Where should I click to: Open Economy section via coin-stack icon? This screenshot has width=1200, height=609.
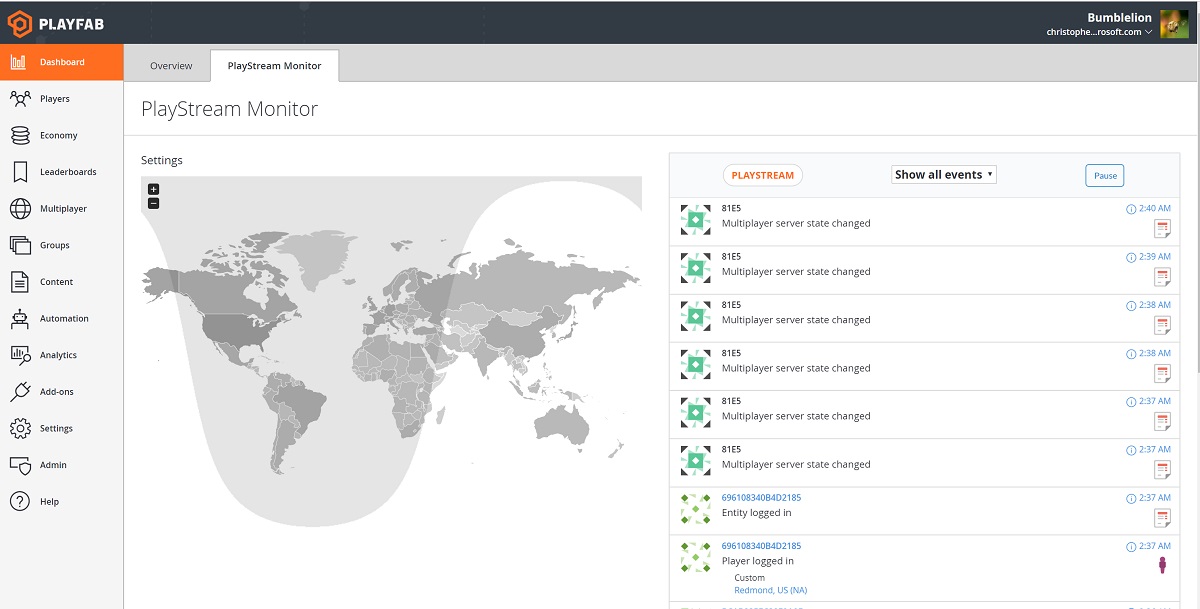pos(20,135)
